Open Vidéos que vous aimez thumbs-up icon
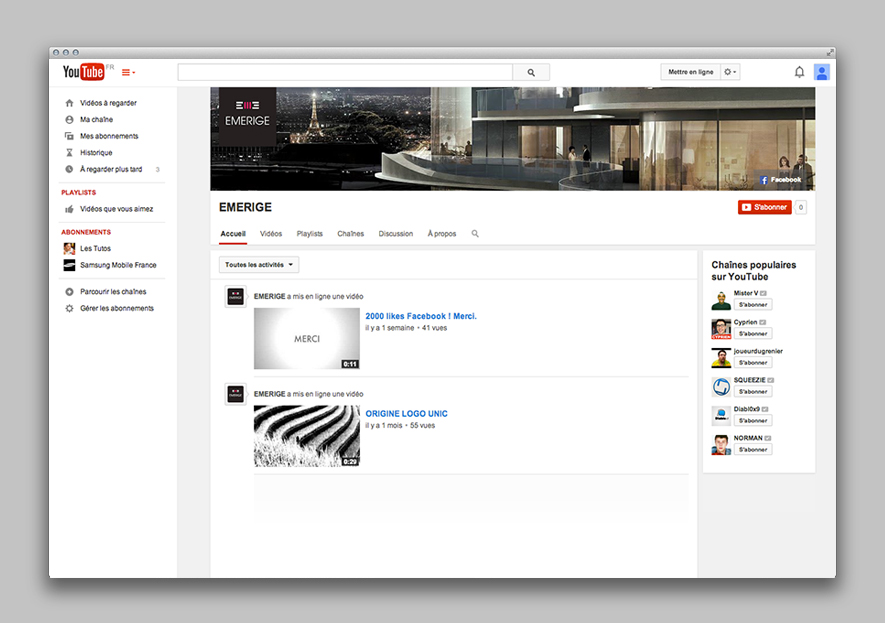The height and width of the screenshot is (623, 885). point(69,209)
